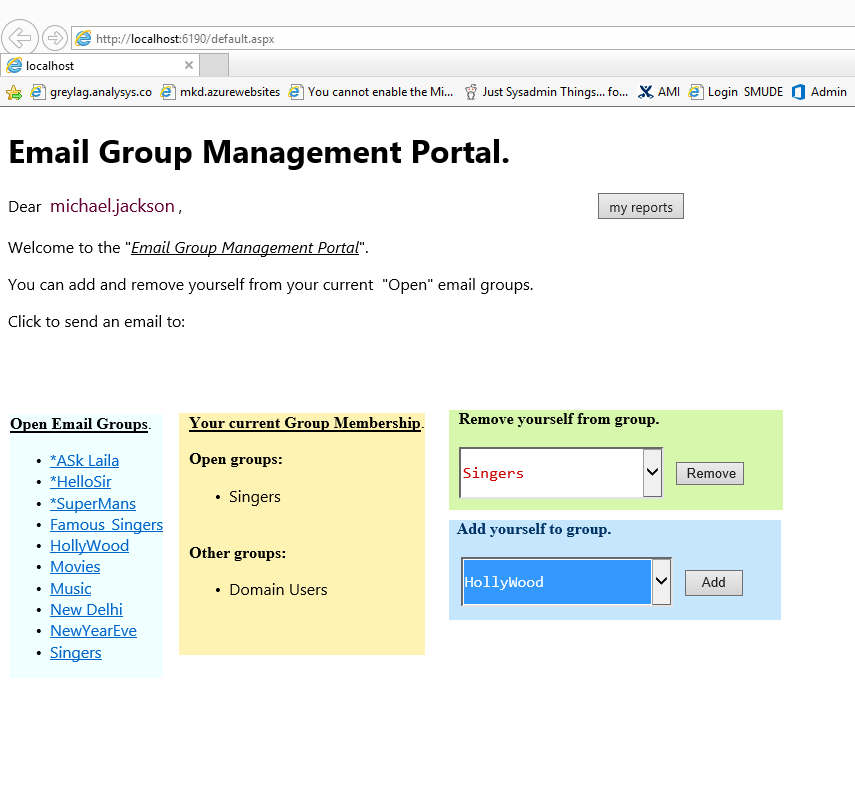Open the Admin Office favorite
The image size is (855, 807).
coord(819,92)
